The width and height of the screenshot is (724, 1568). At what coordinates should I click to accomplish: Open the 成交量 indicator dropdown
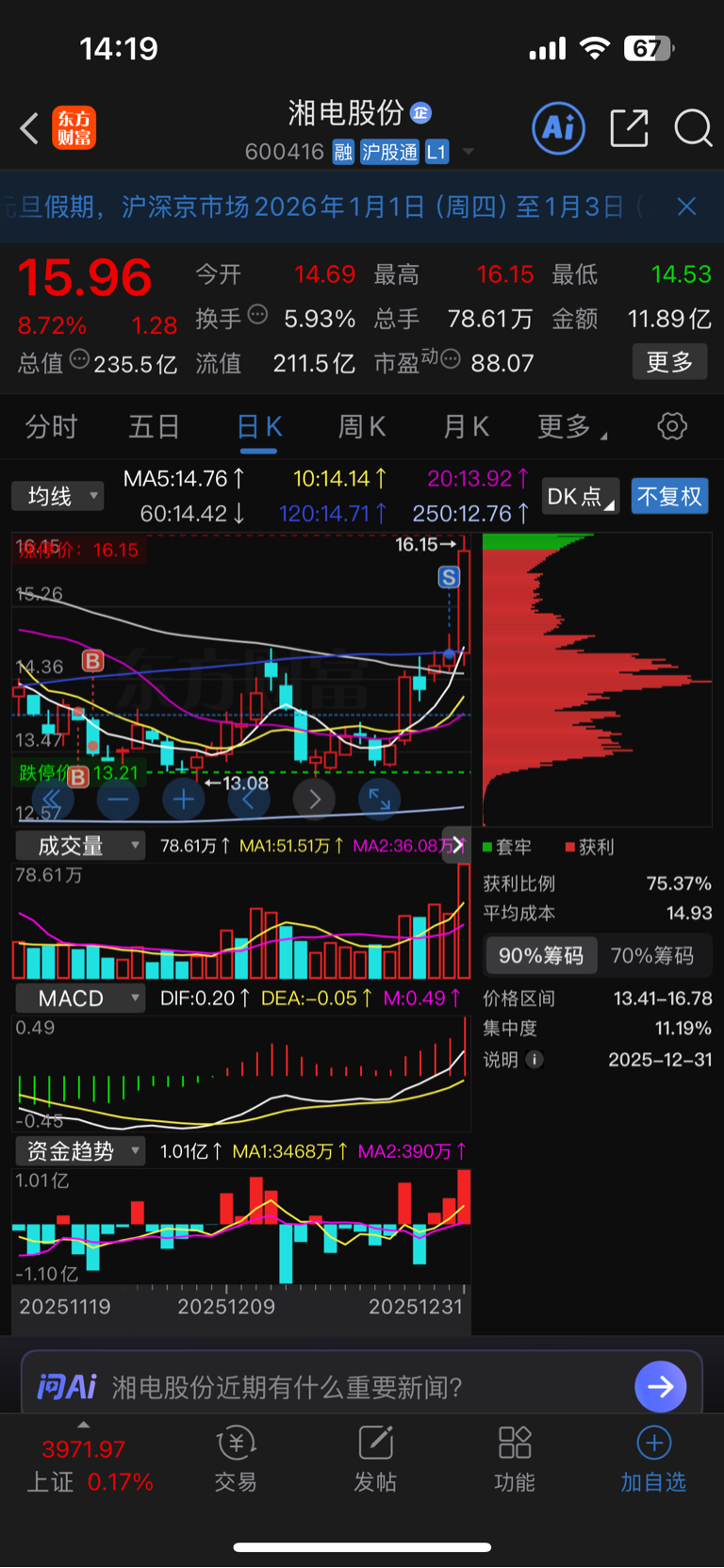(80, 846)
